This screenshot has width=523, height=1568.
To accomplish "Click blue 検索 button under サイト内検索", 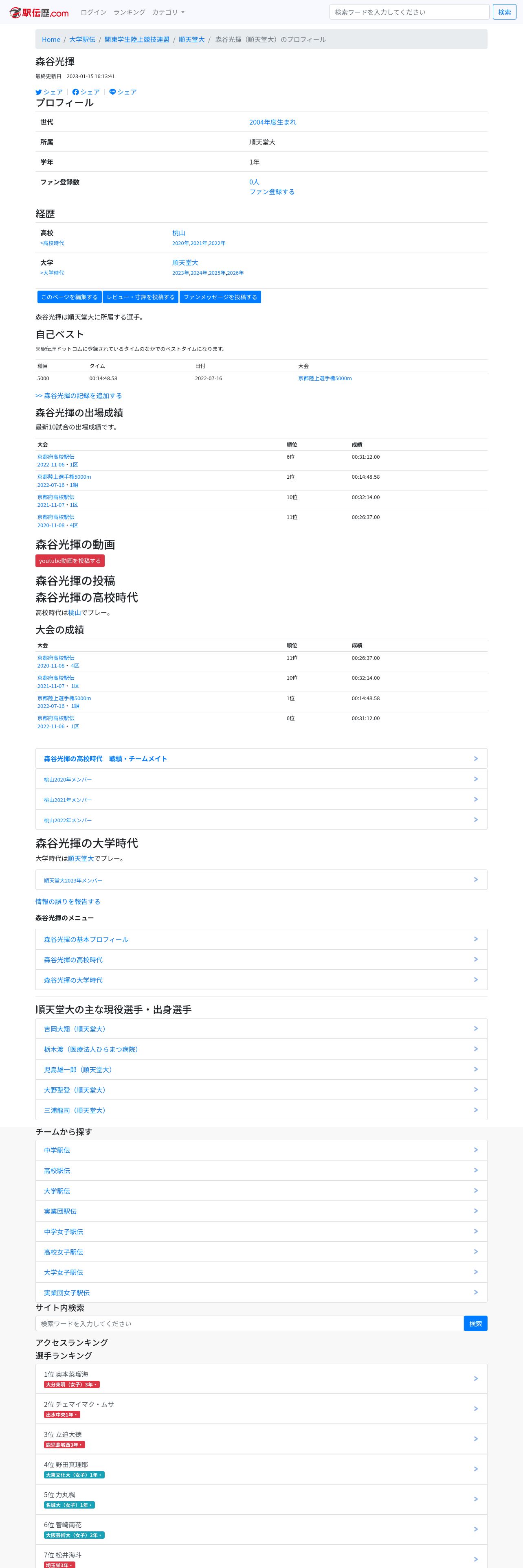I will pos(475,1323).
